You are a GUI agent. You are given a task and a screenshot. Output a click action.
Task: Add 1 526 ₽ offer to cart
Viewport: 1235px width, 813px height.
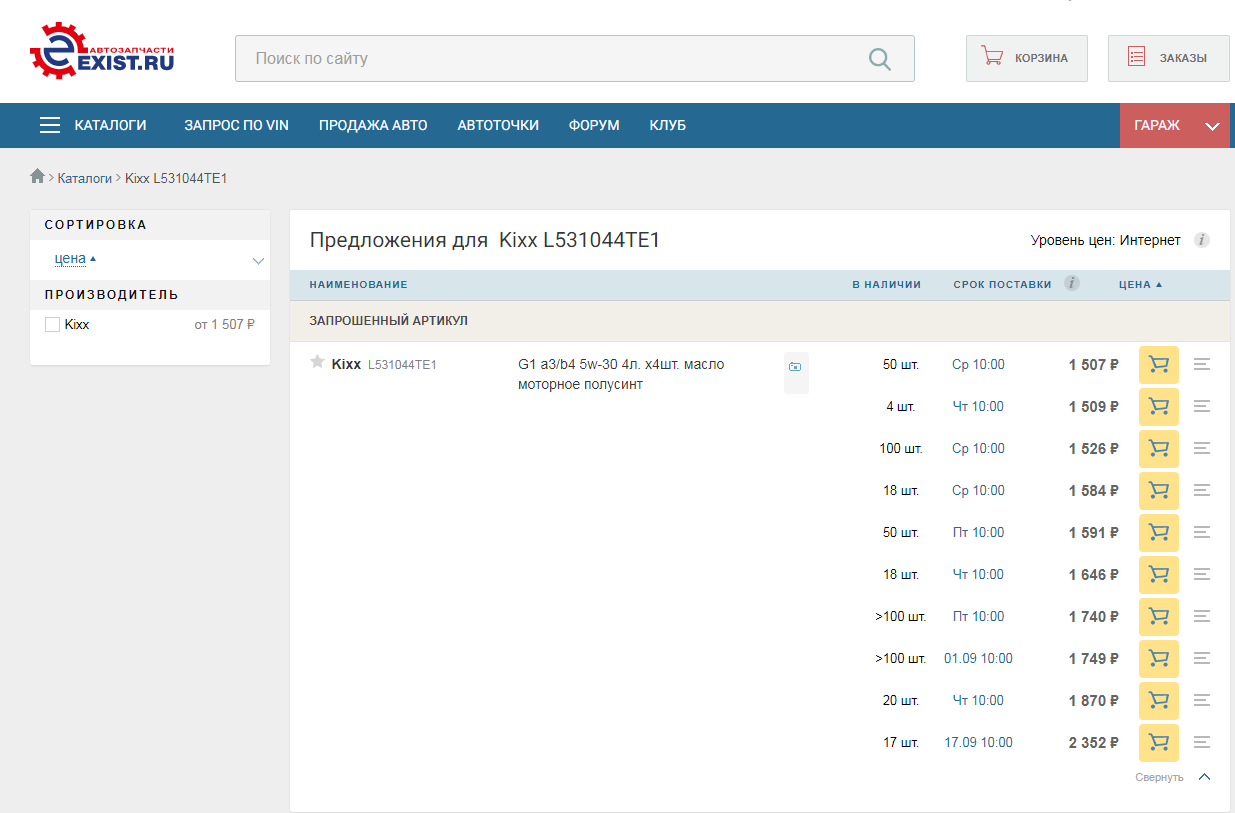(1159, 449)
